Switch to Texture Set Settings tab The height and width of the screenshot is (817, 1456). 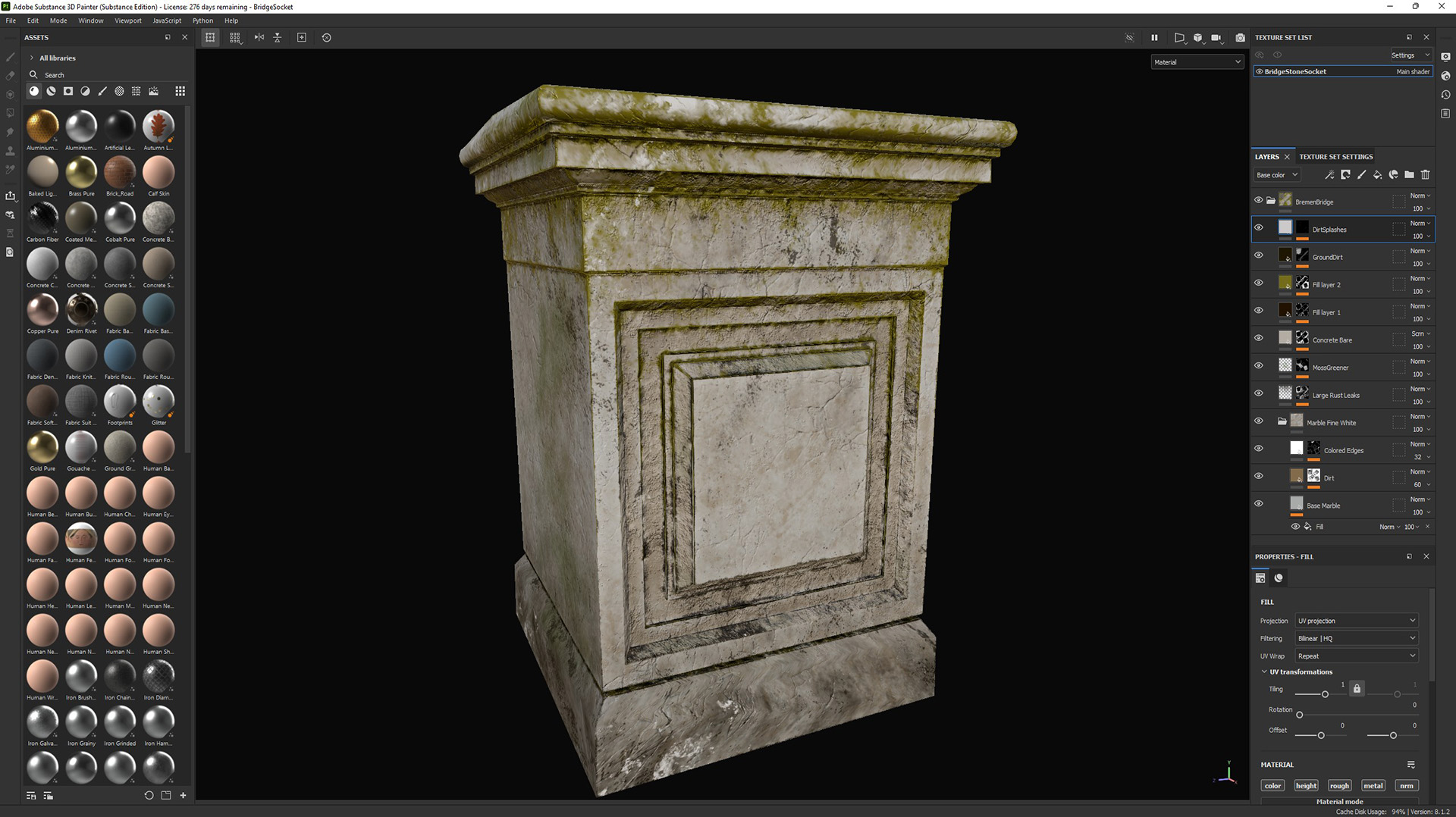1335,157
